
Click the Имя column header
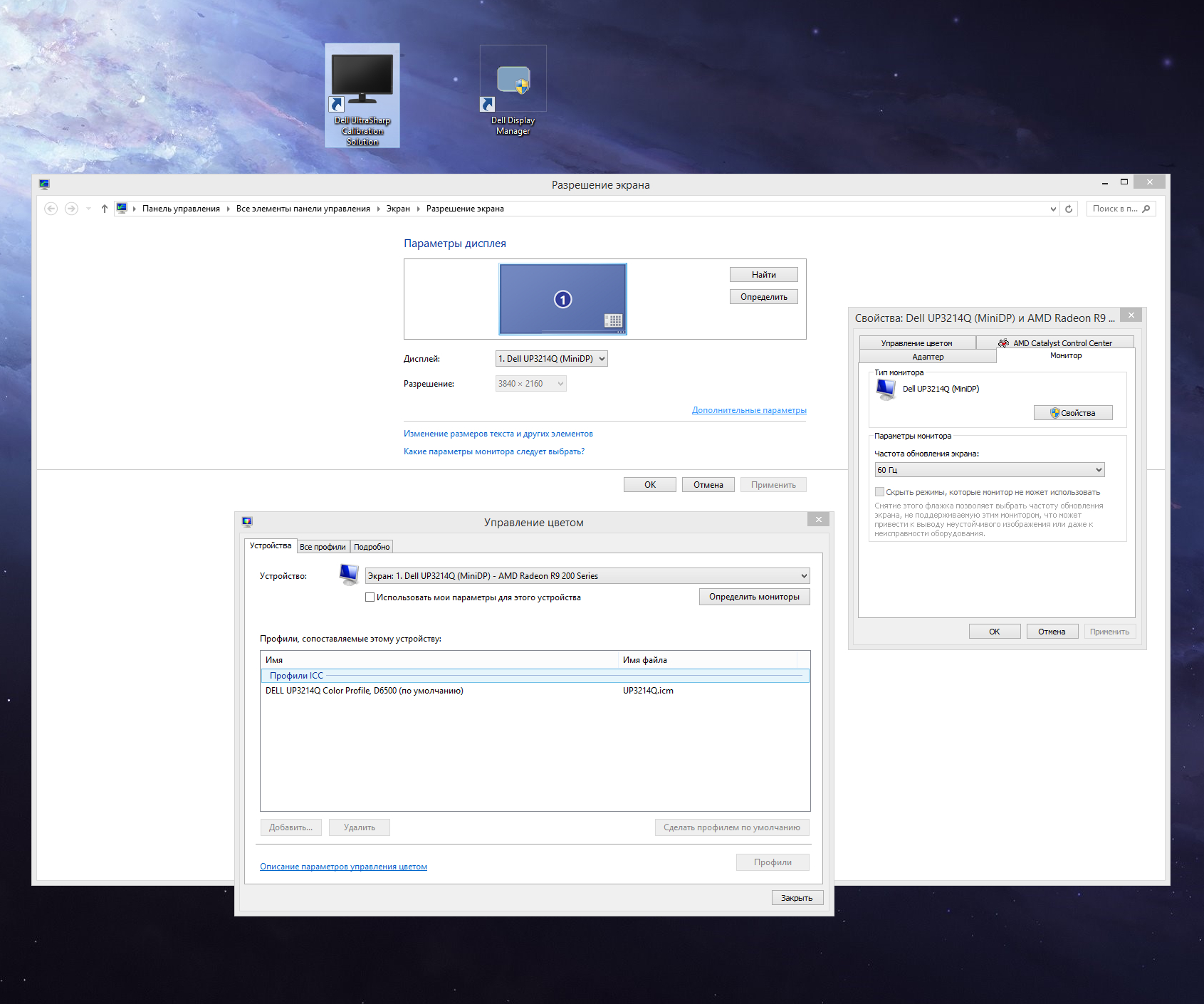439,660
